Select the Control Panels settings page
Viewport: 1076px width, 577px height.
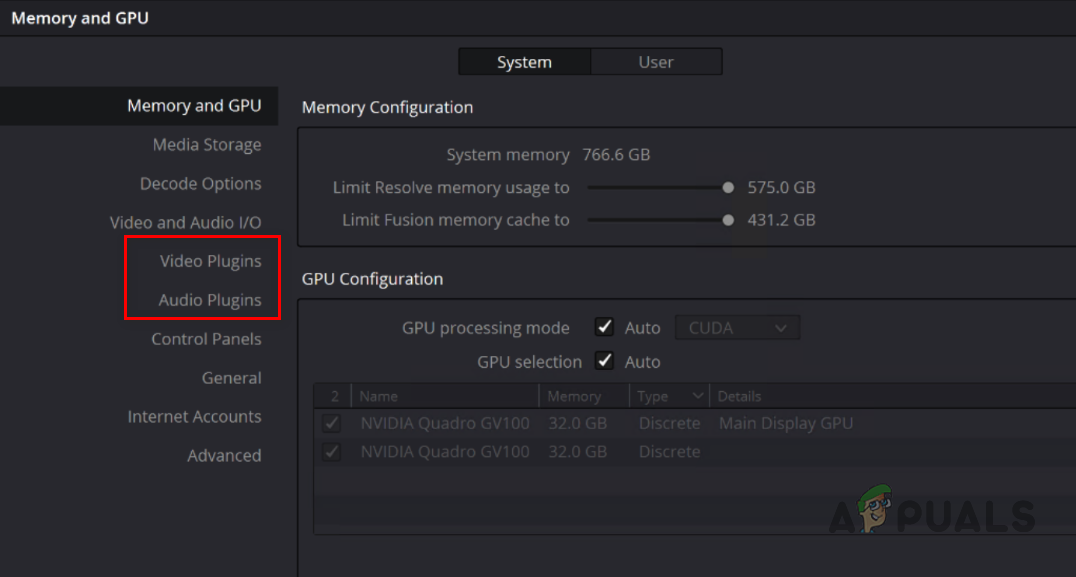(x=205, y=338)
